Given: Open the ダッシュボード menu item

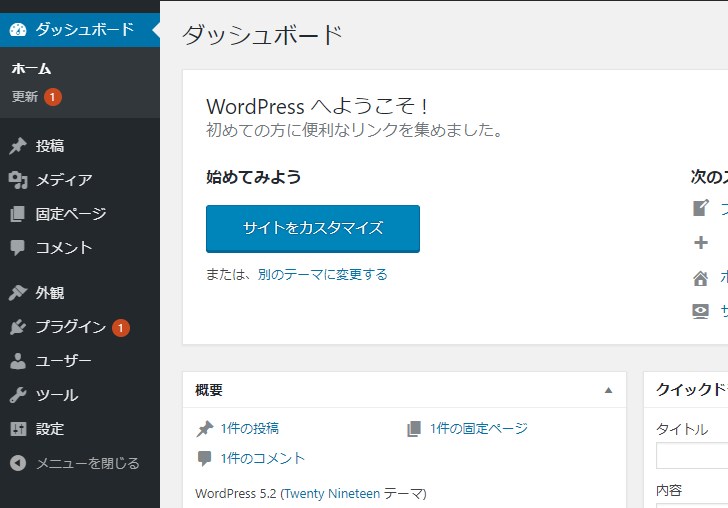Looking at the screenshot, I should coord(80,30).
